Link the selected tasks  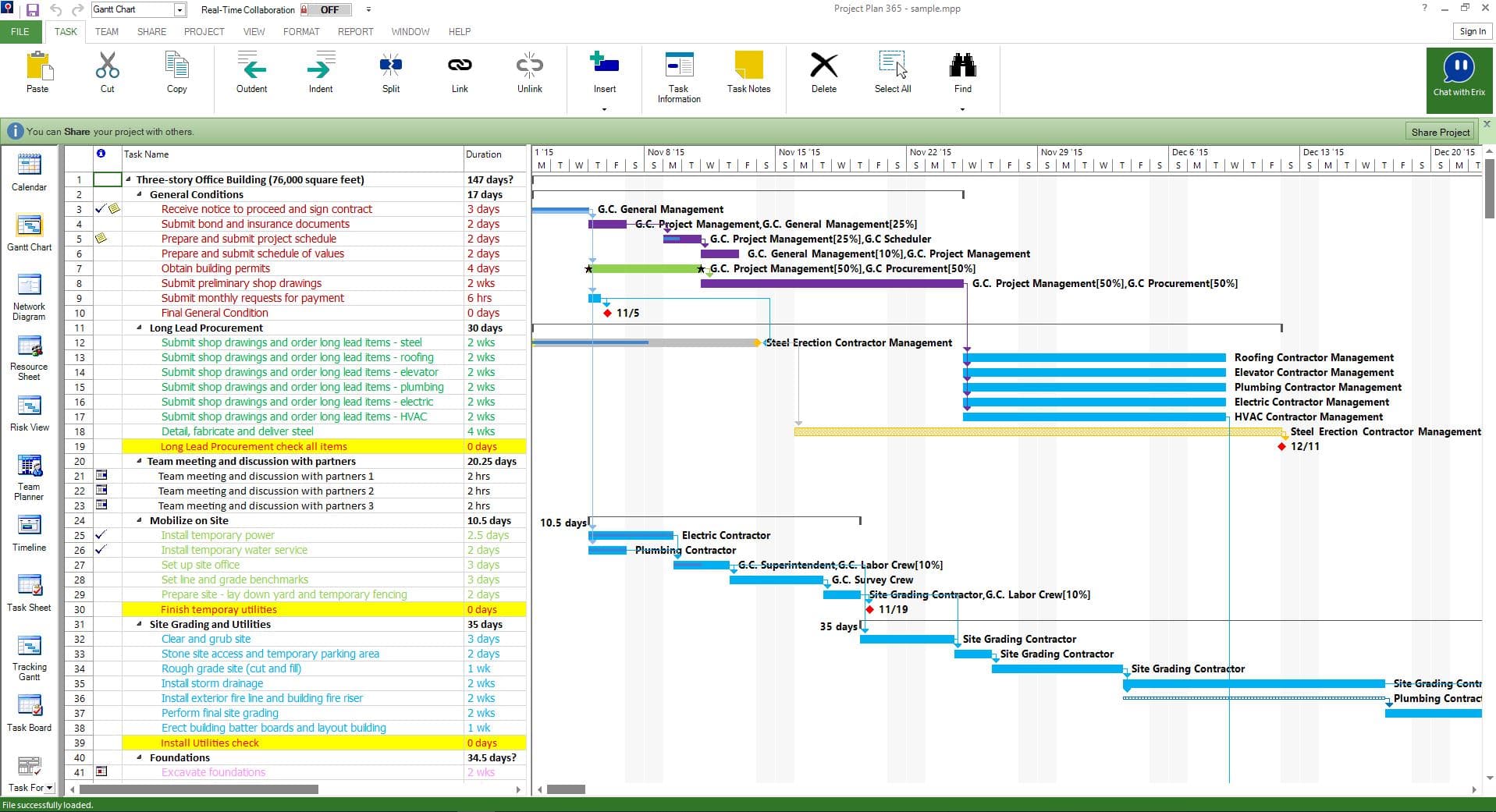pyautogui.click(x=460, y=66)
